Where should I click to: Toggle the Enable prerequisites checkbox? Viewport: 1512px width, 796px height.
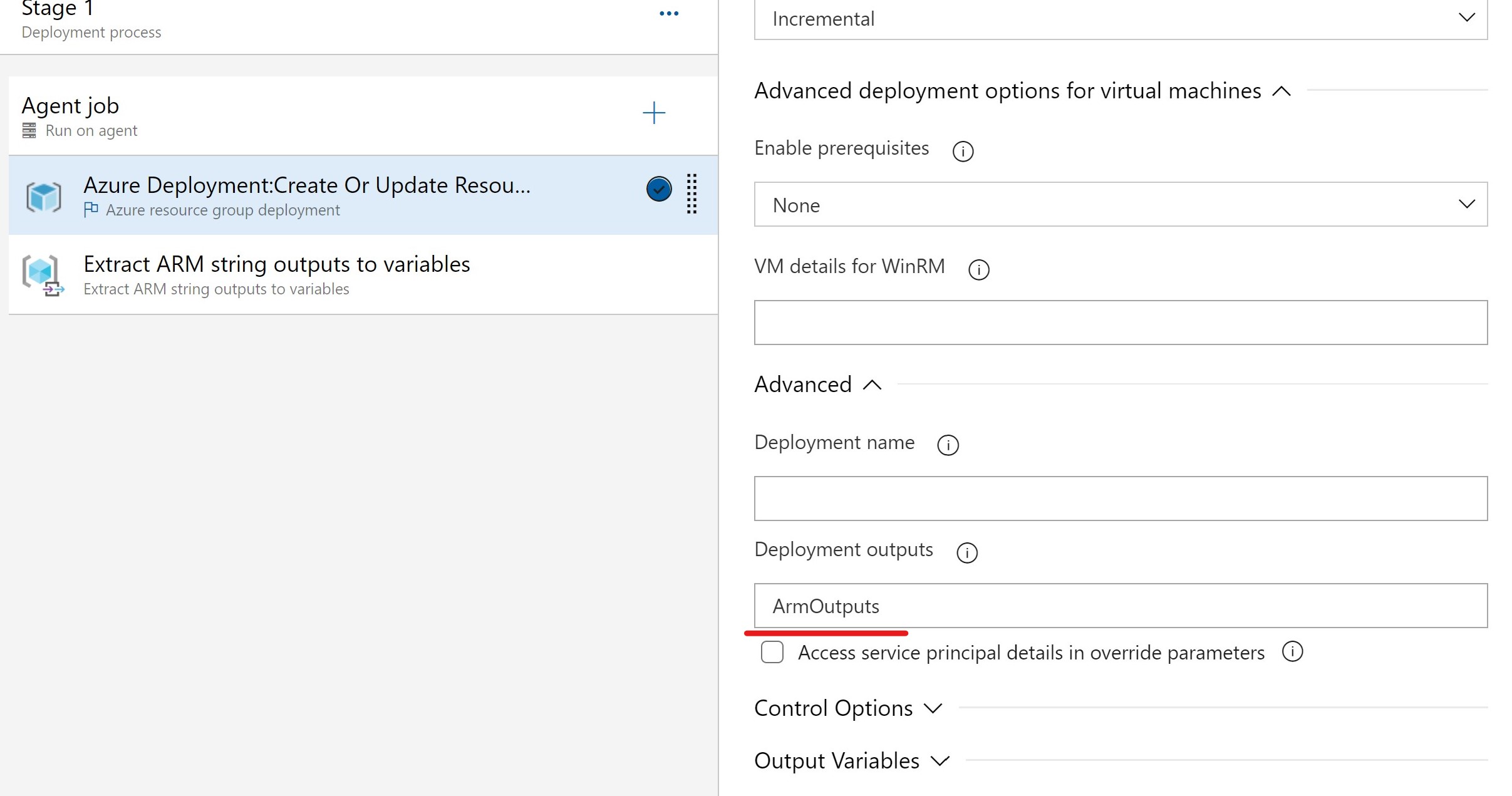point(1119,204)
